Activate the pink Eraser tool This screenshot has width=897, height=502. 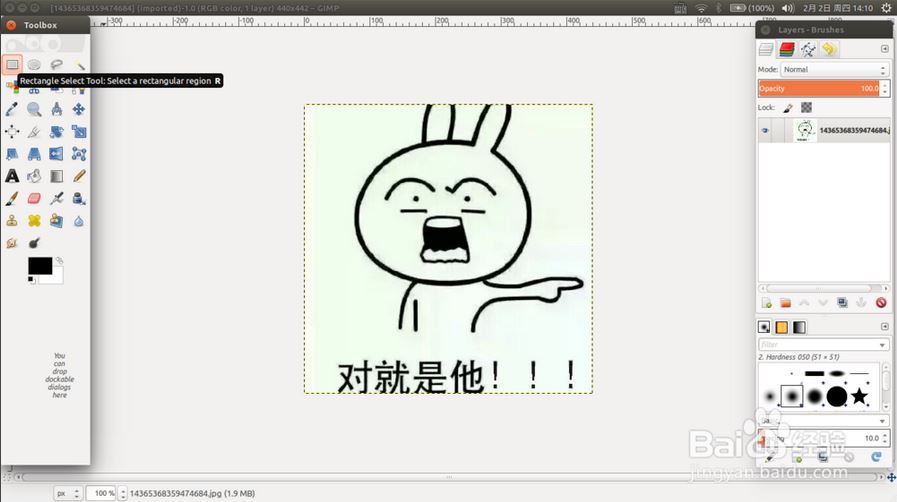pos(34,198)
